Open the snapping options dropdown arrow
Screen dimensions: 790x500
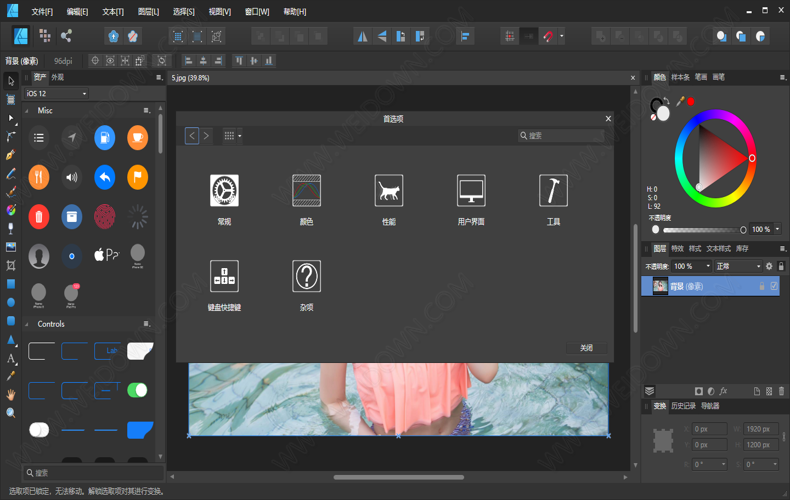[562, 36]
